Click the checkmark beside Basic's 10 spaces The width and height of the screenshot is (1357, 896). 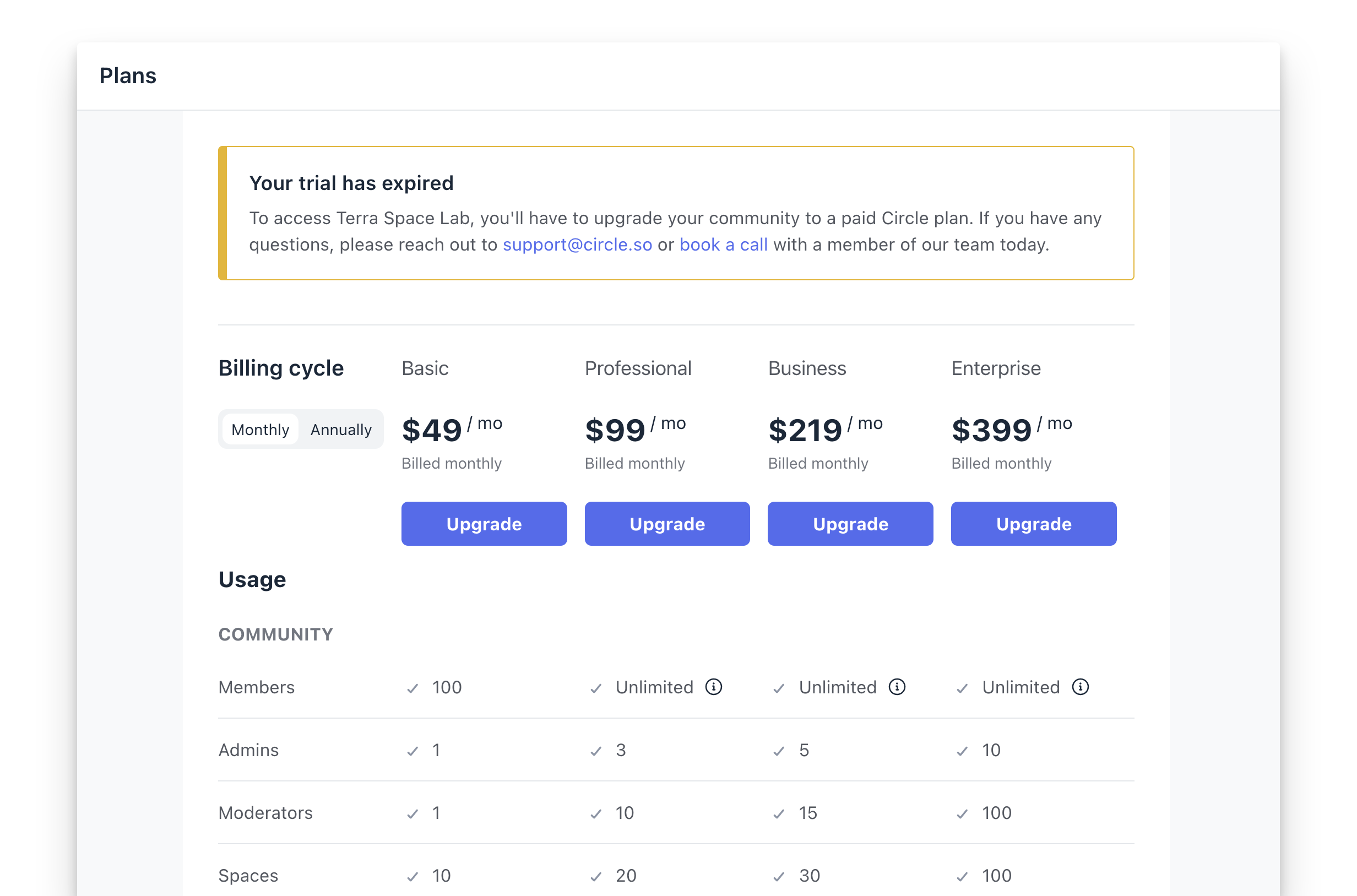[x=412, y=876]
